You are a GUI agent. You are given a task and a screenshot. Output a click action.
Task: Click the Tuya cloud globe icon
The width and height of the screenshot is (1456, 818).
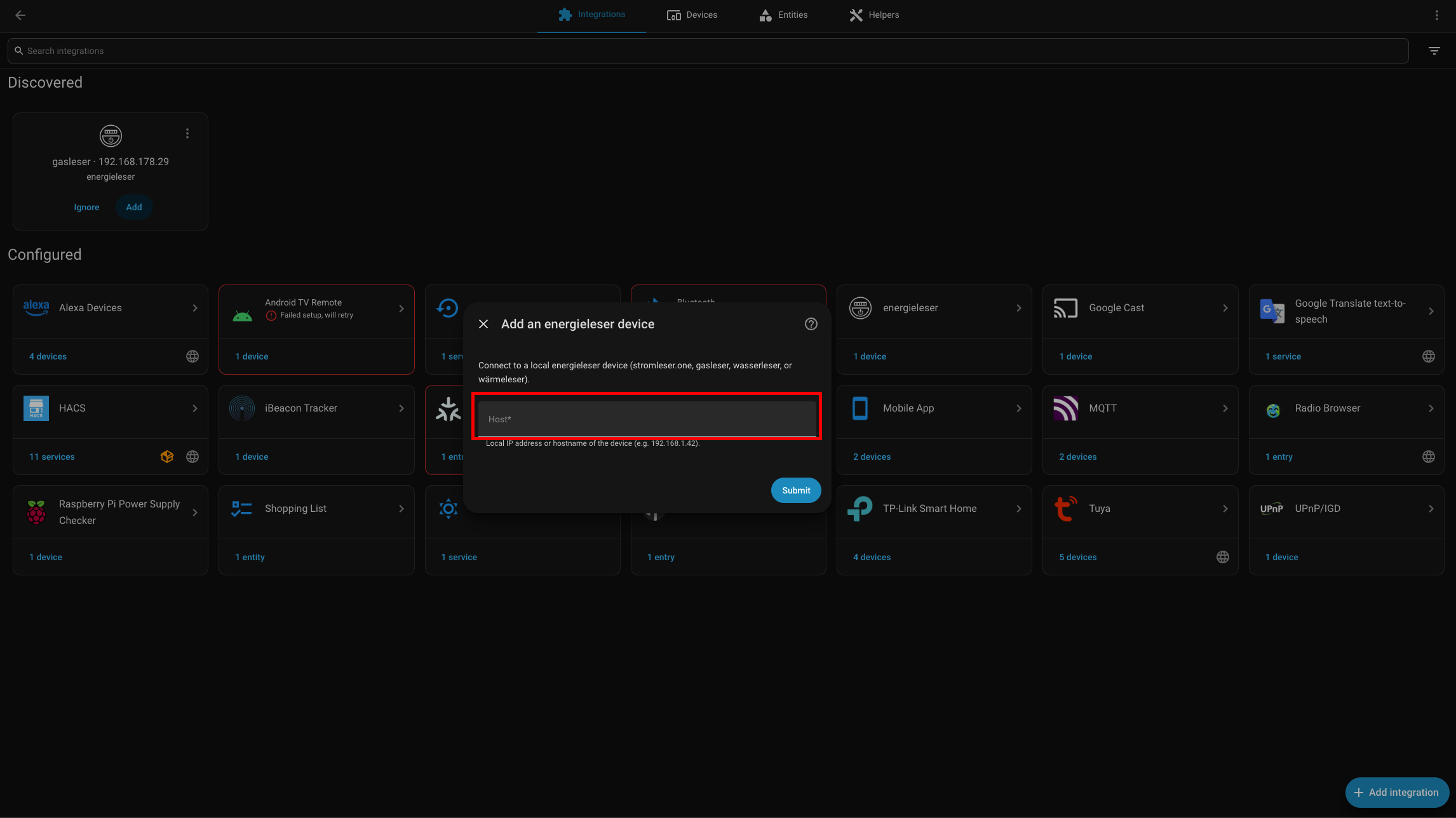(x=1222, y=557)
